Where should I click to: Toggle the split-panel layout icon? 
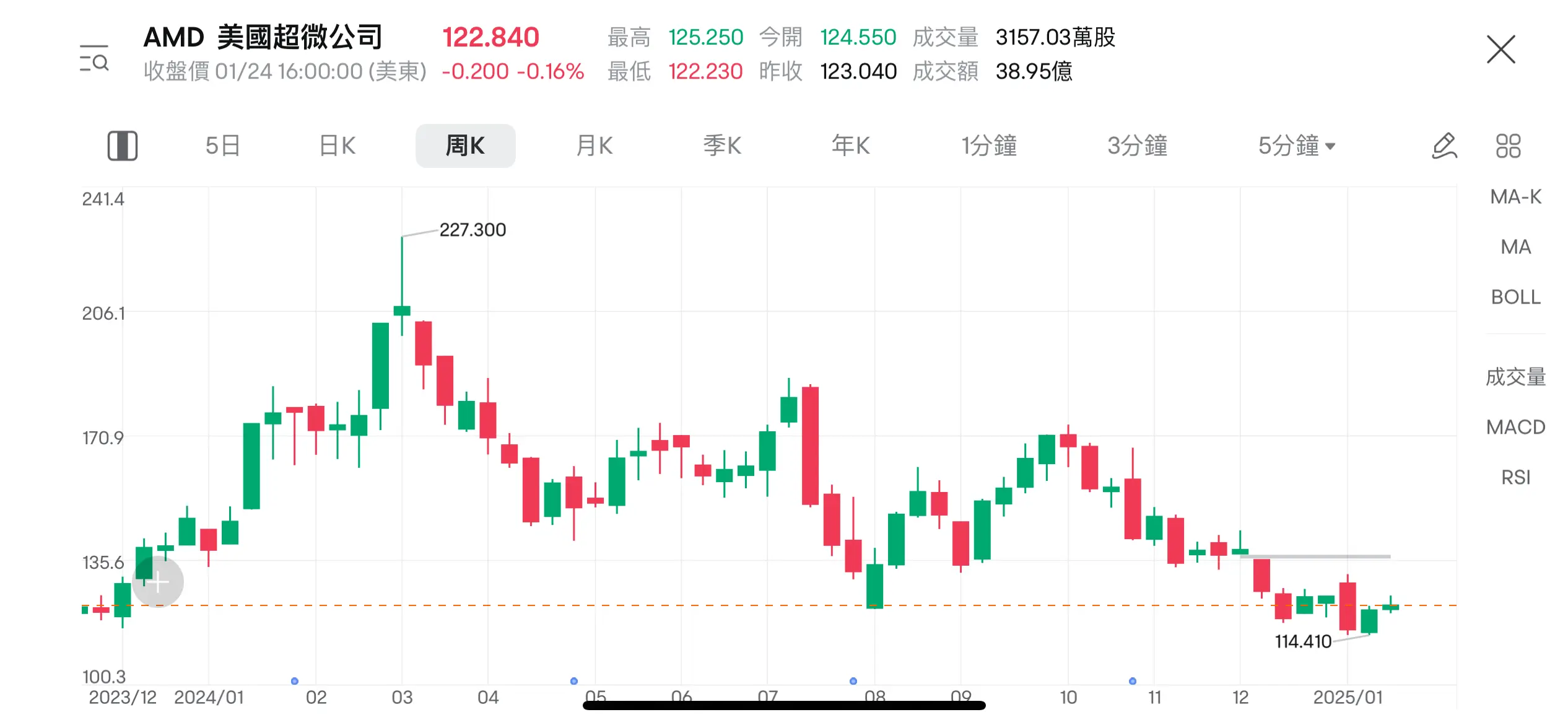pos(123,146)
